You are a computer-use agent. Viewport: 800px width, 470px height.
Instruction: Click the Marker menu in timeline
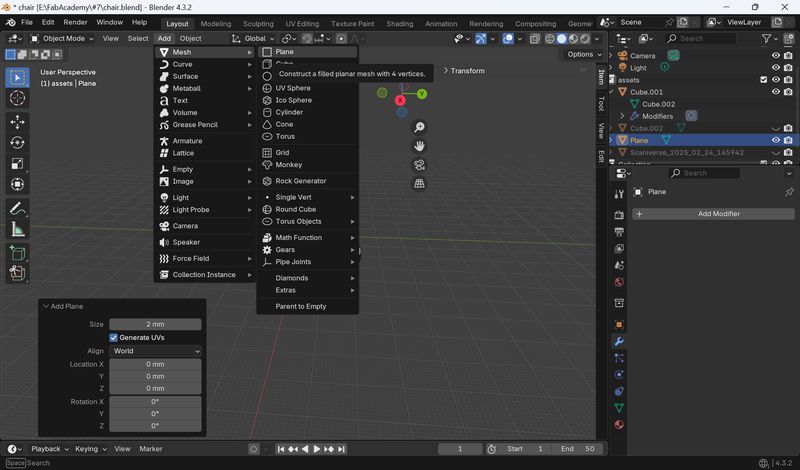coord(151,449)
